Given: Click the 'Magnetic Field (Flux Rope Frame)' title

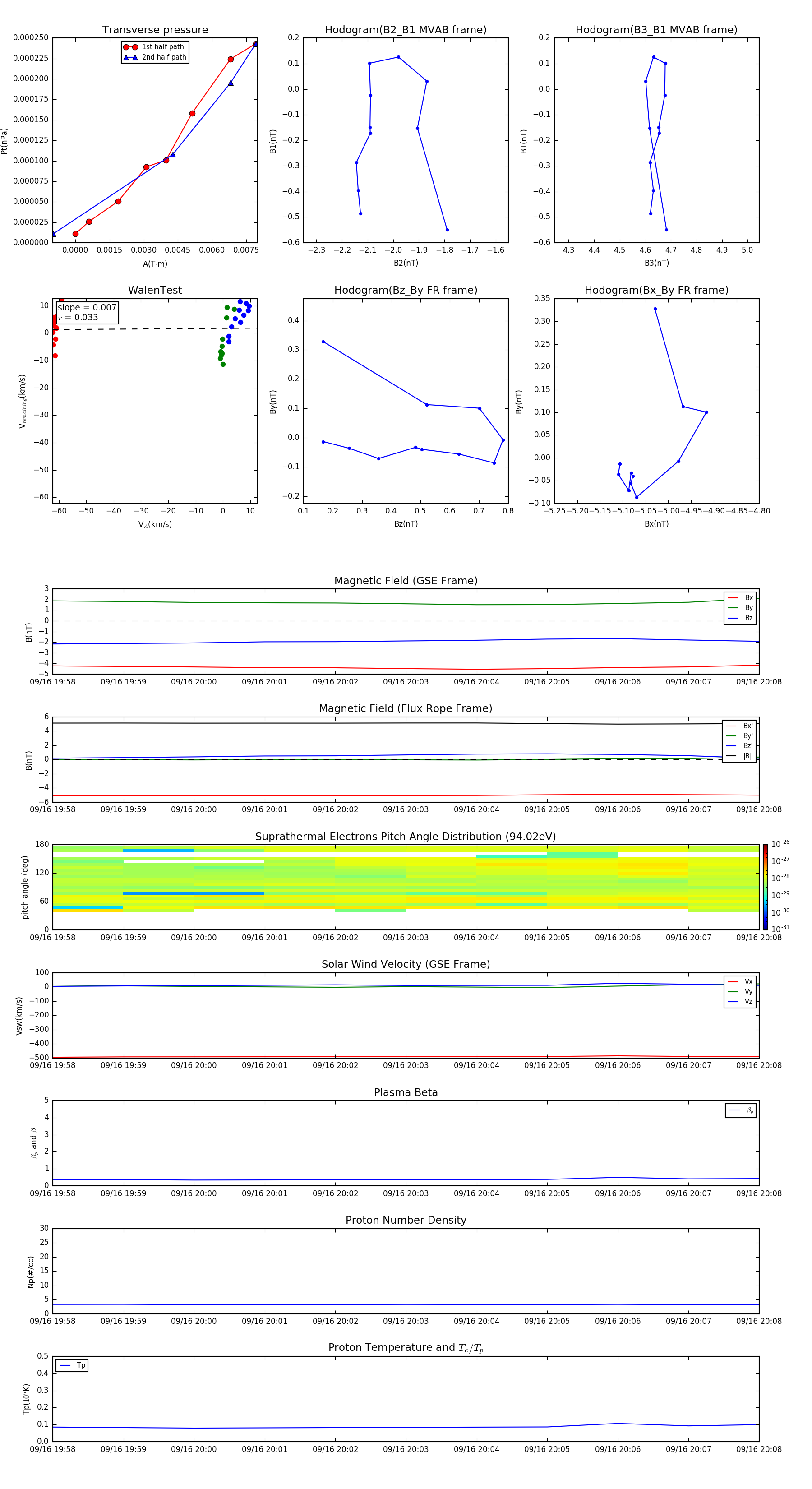Looking at the screenshot, I should [406, 709].
